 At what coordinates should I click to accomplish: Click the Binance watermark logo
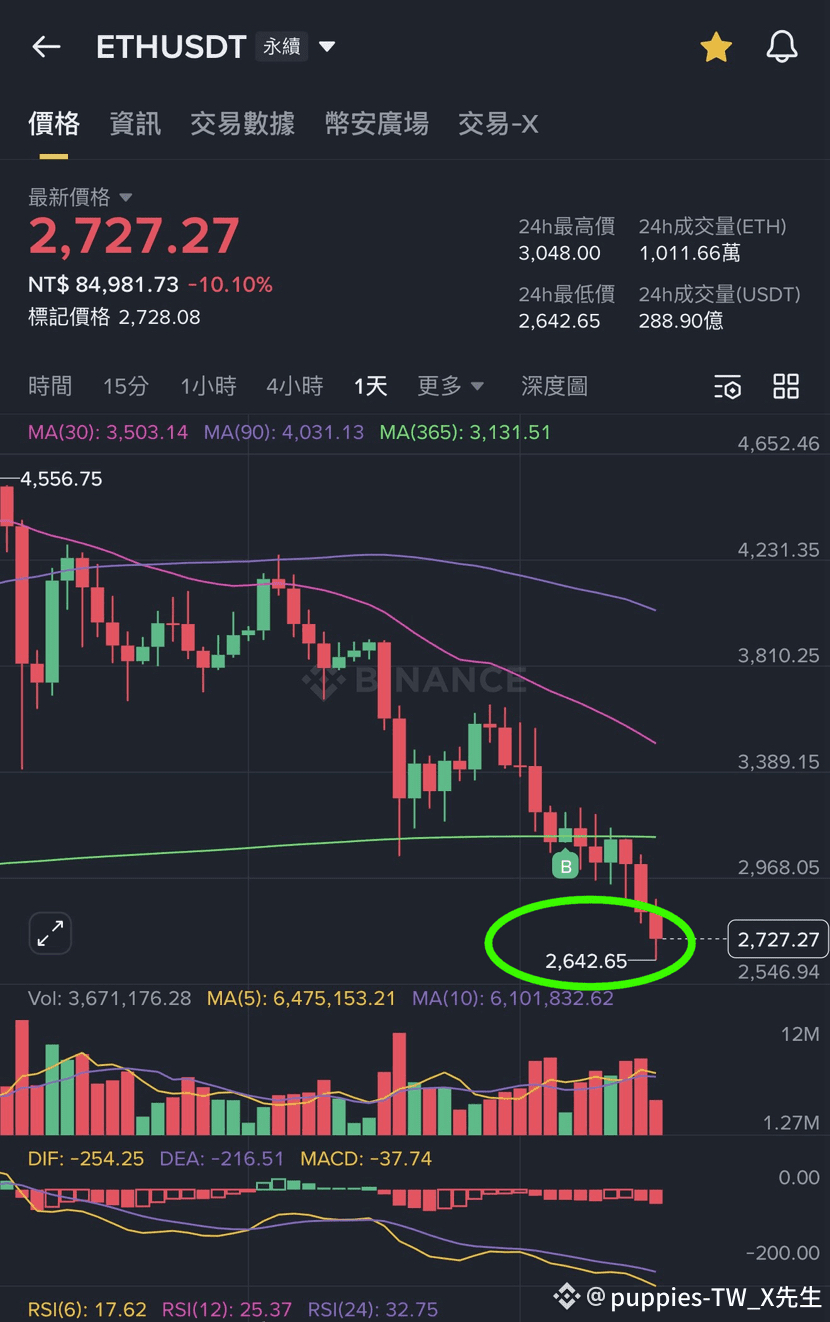pos(414,681)
